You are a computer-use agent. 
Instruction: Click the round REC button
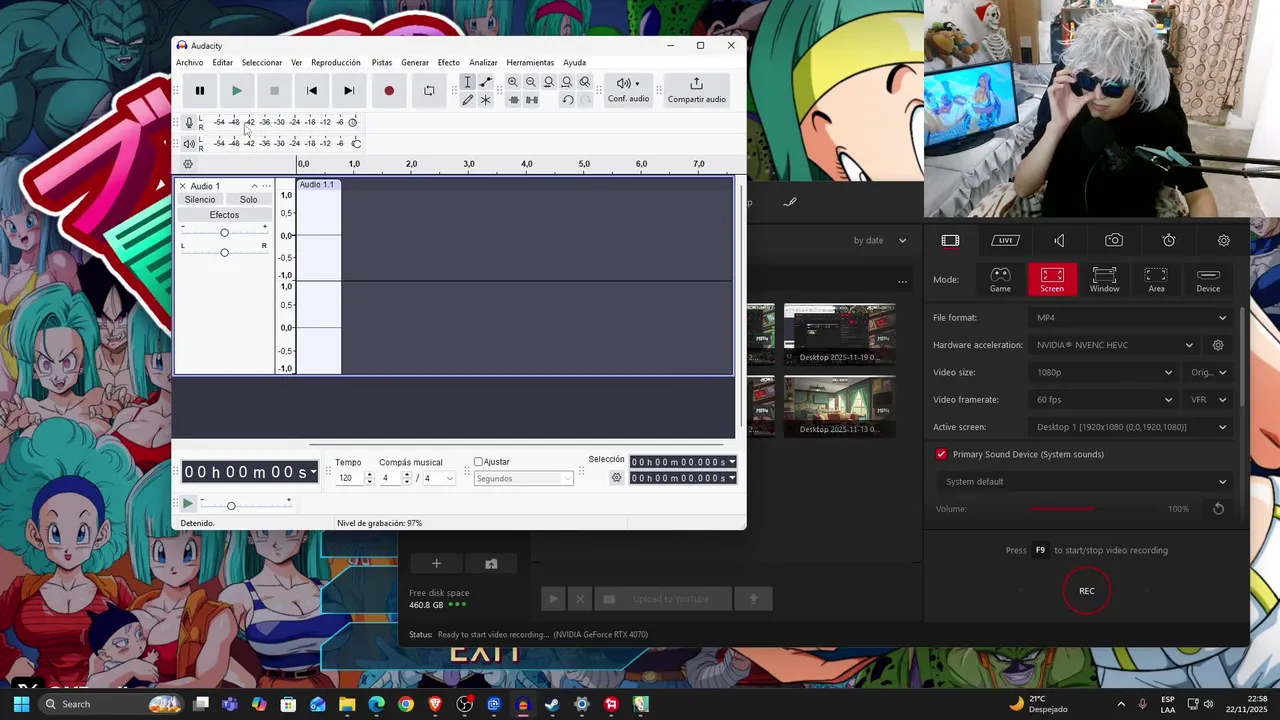pyautogui.click(x=1087, y=591)
